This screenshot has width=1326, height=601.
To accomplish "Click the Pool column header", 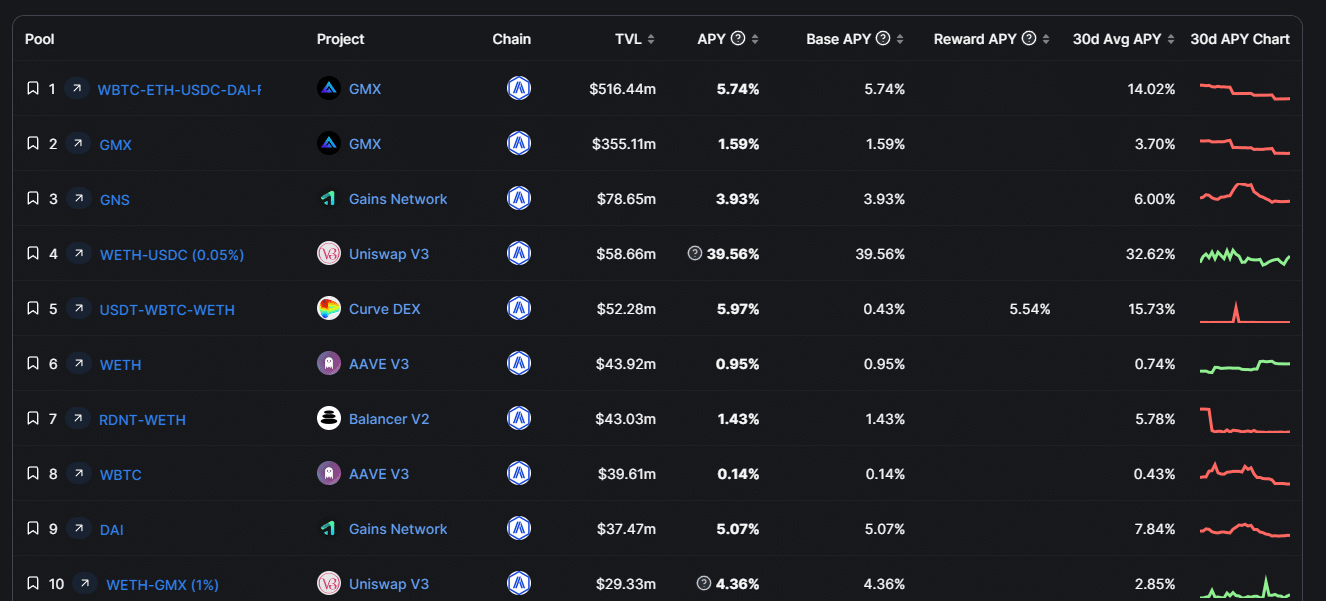I will 40,39.
